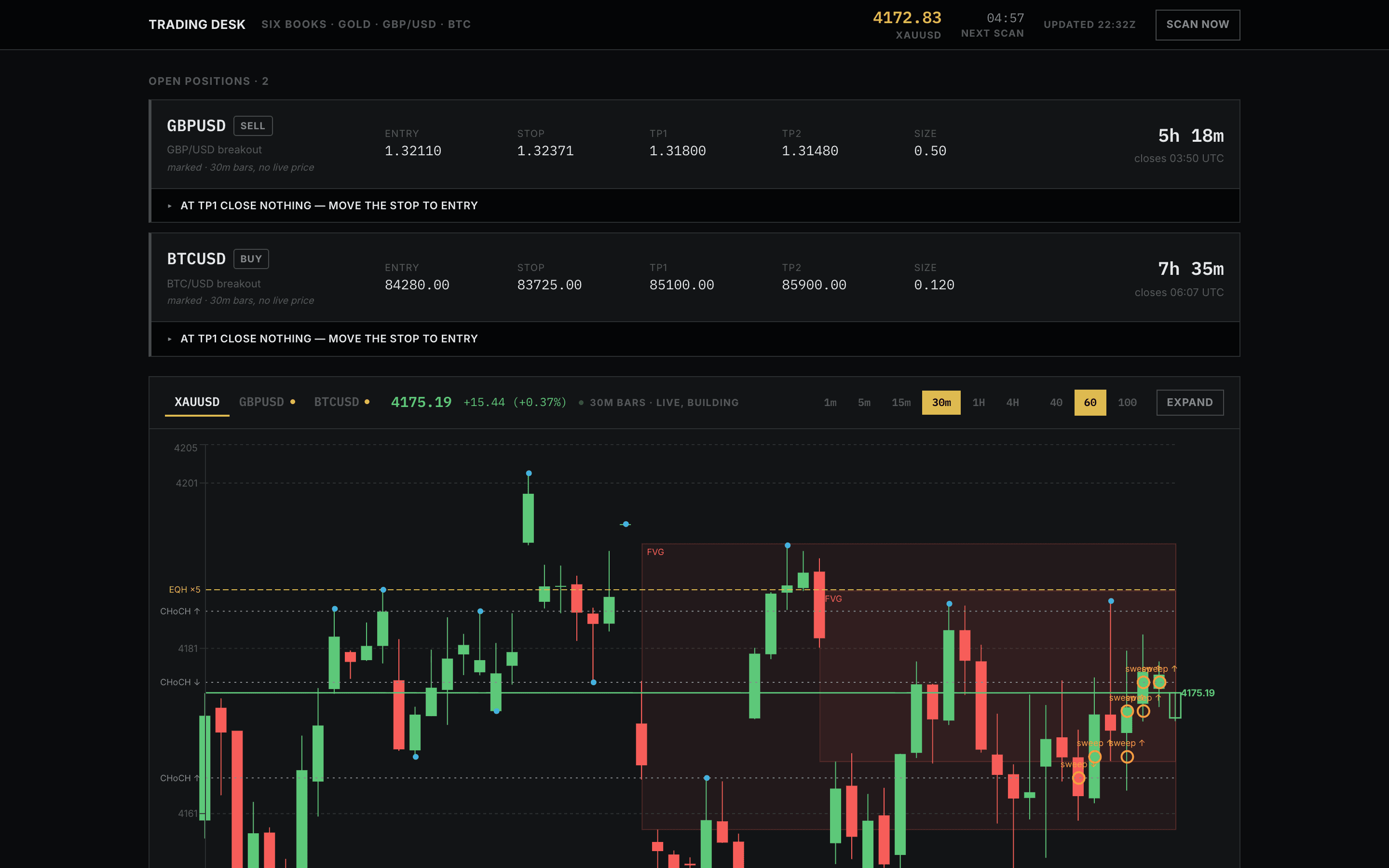The height and width of the screenshot is (868, 1389).
Task: Click the GBPUSD position symbol name
Action: coord(196,126)
